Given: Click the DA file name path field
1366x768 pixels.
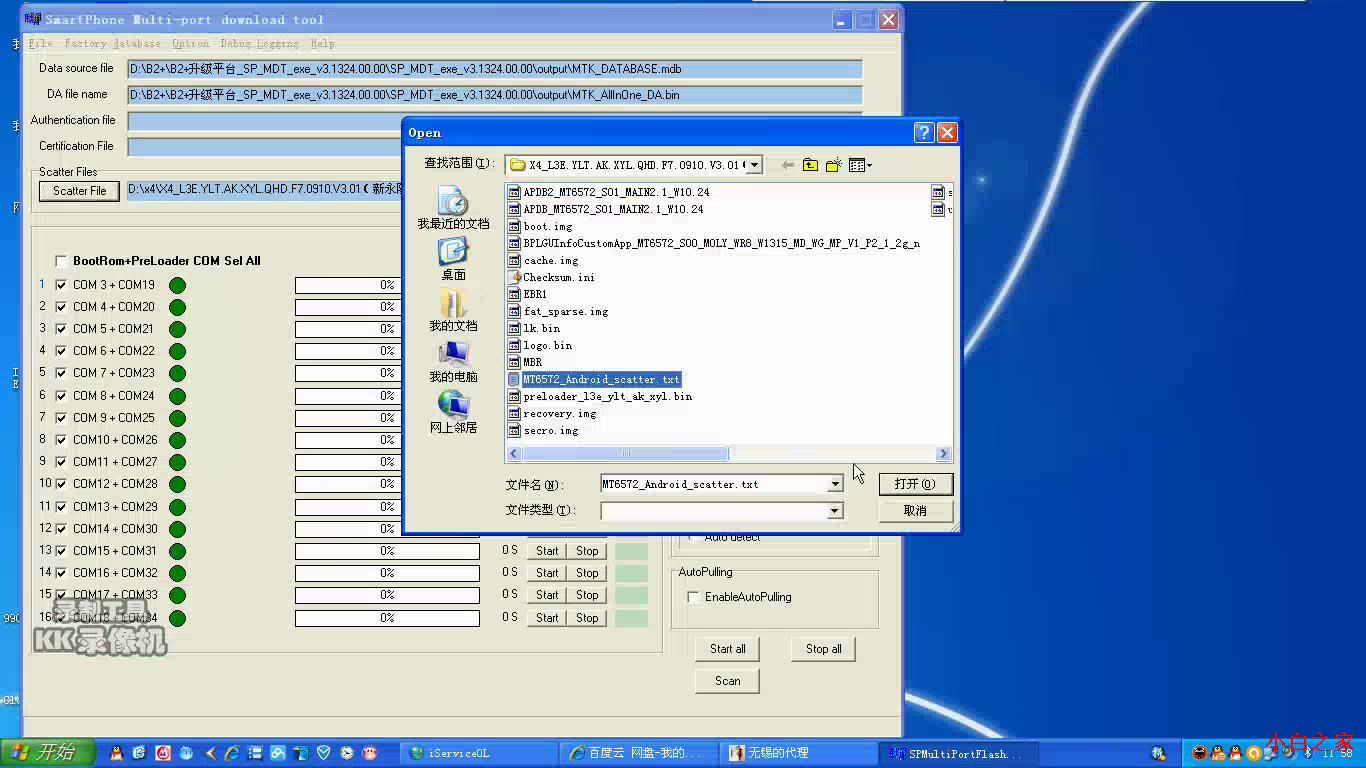Looking at the screenshot, I should coord(494,95).
